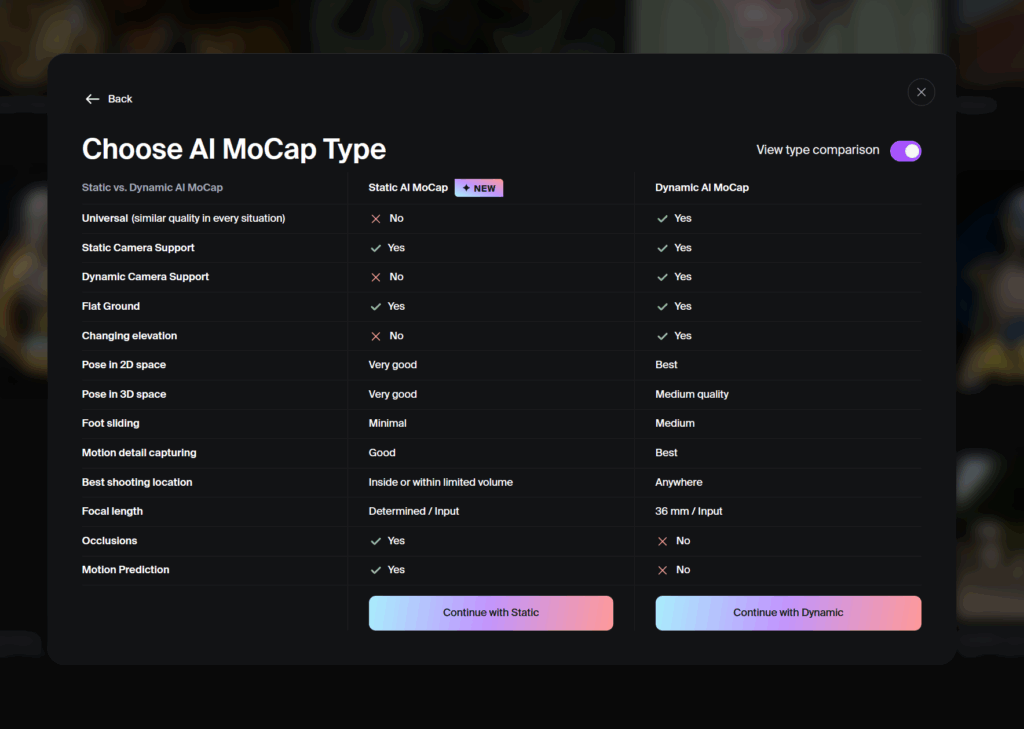Select the Focal length row label
Screen dimensions: 1024x729
tap(112, 511)
